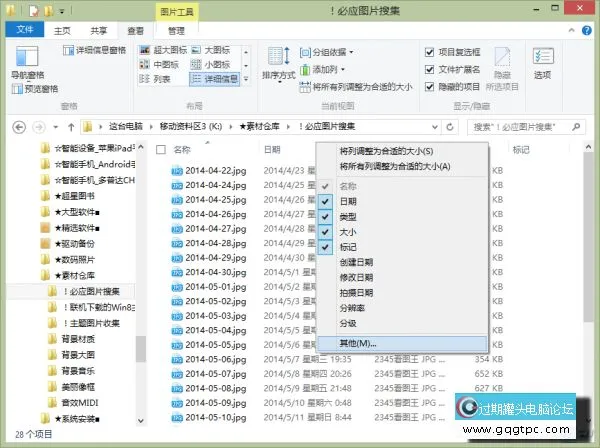The width and height of the screenshot is (600, 448).
Task: Toggle 隐藏的项目 hidden items checkbox
Action: tap(430, 87)
